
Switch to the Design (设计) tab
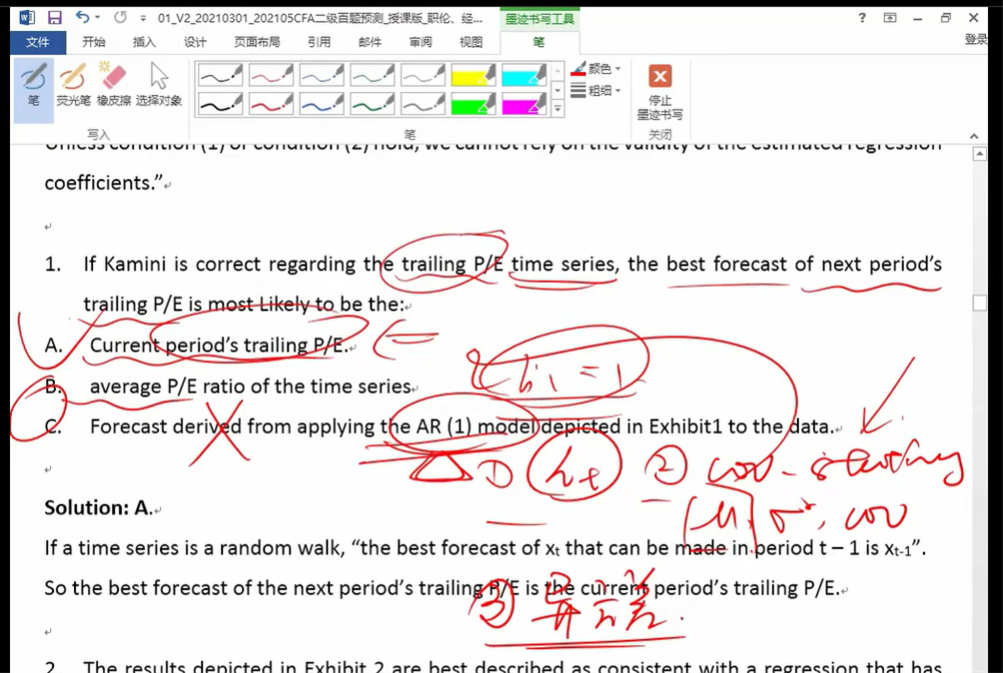(194, 42)
